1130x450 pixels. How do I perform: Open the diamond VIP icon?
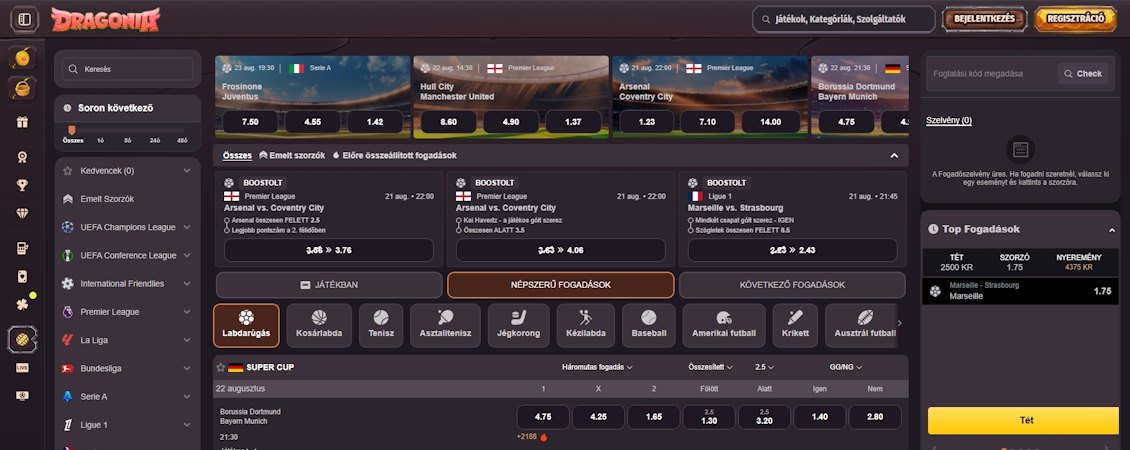point(22,213)
